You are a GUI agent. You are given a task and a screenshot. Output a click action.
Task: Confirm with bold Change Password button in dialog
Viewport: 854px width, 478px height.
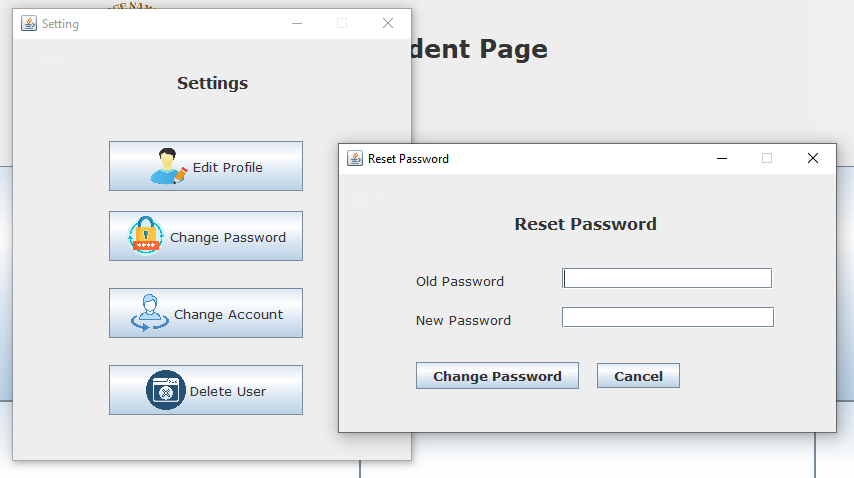(497, 376)
